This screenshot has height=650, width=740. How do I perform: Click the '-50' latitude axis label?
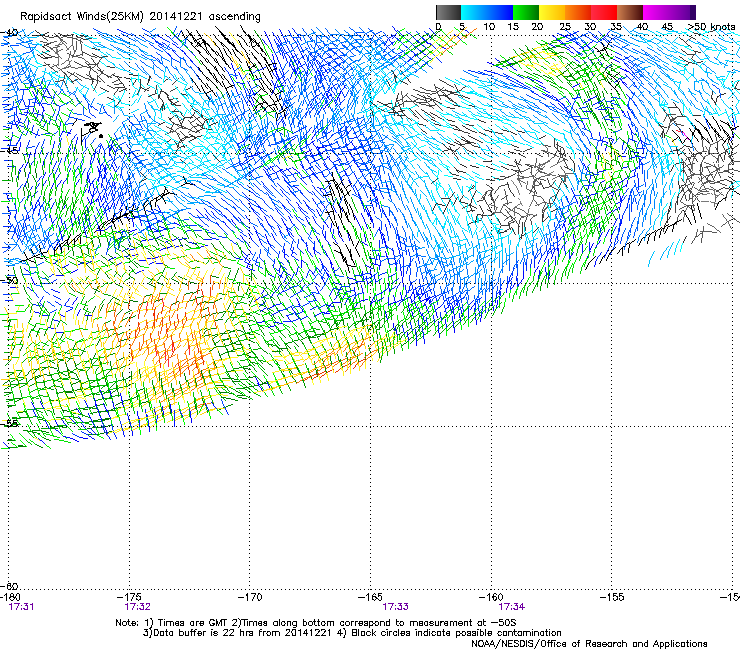10,280
